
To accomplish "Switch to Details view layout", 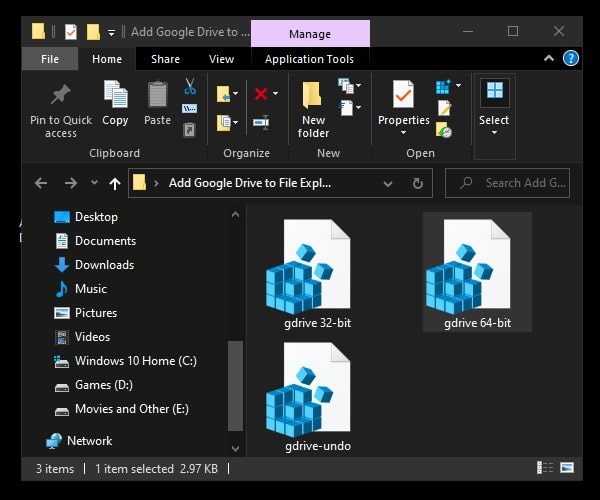I will coord(545,467).
